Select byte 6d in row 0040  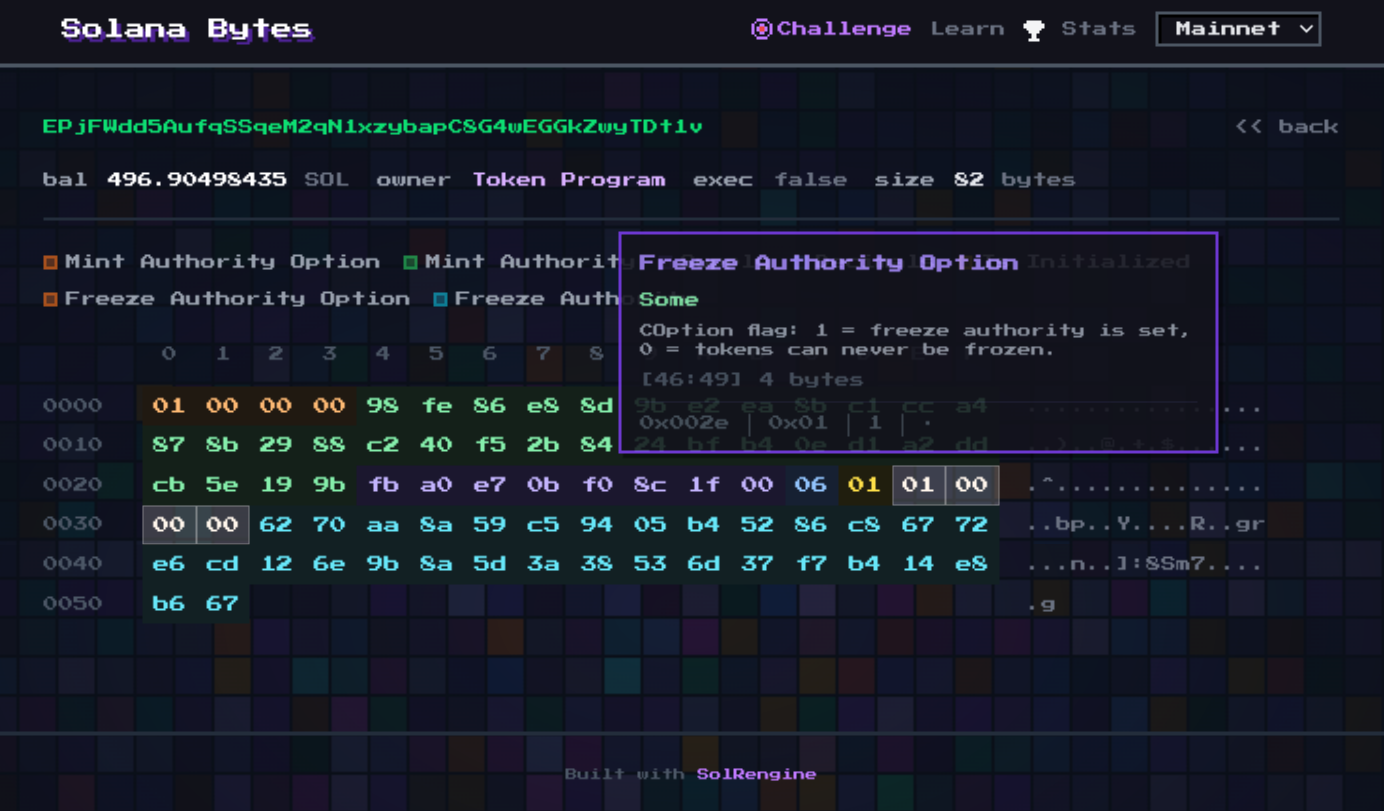703,564
